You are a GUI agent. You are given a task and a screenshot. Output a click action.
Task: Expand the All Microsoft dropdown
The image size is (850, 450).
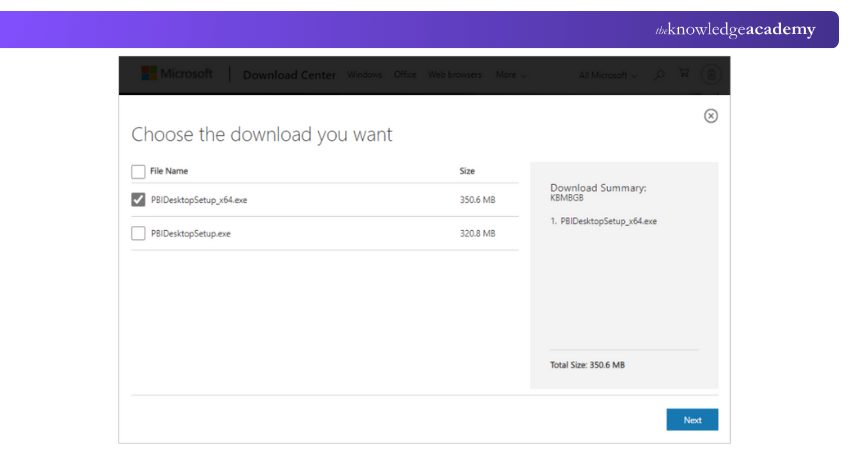point(608,75)
